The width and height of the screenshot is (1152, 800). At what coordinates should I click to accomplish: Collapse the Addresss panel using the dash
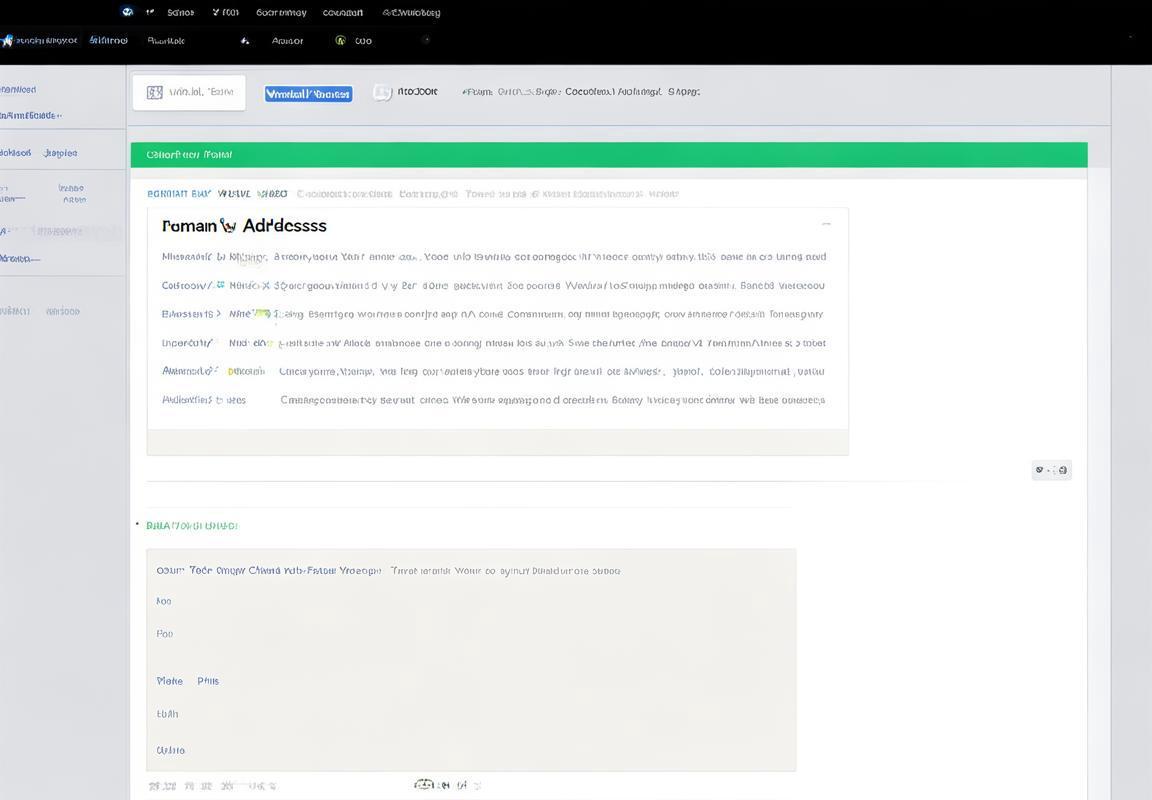pos(826,224)
